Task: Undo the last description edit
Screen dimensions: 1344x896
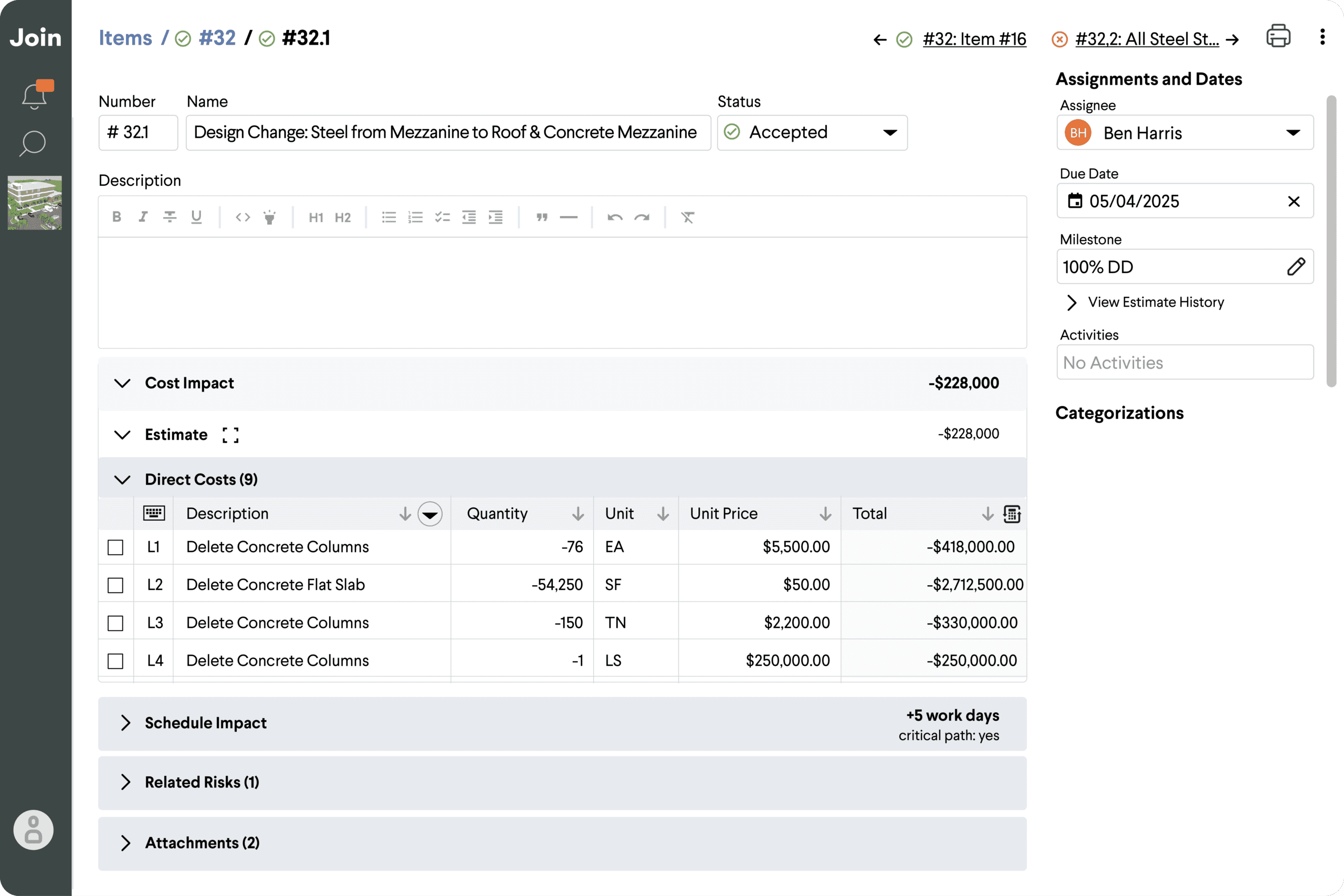Action: [x=614, y=217]
